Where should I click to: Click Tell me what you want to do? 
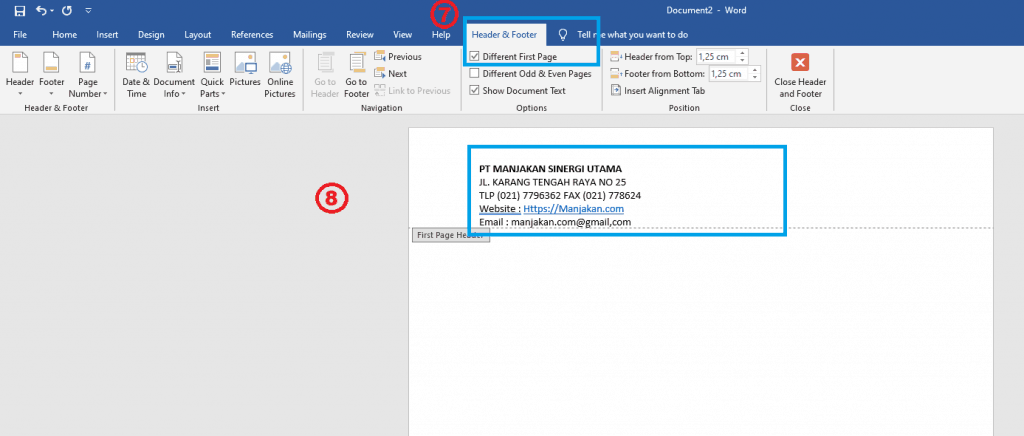[632, 35]
